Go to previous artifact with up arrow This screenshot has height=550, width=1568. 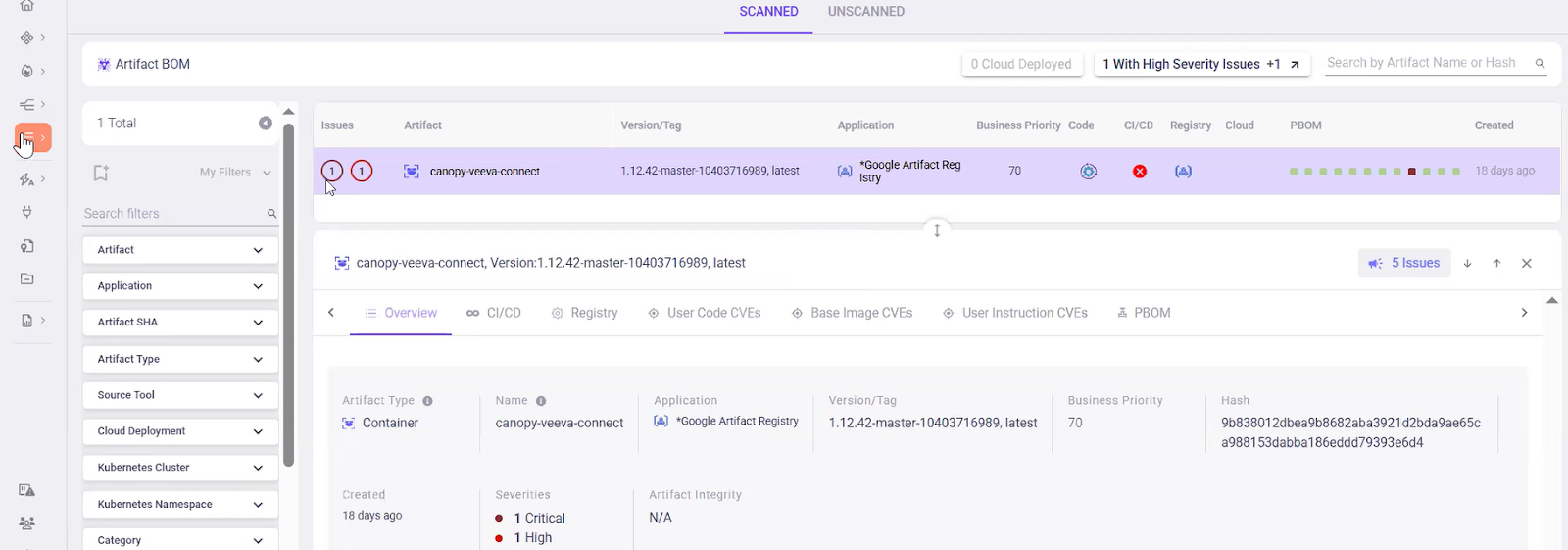click(x=1496, y=263)
